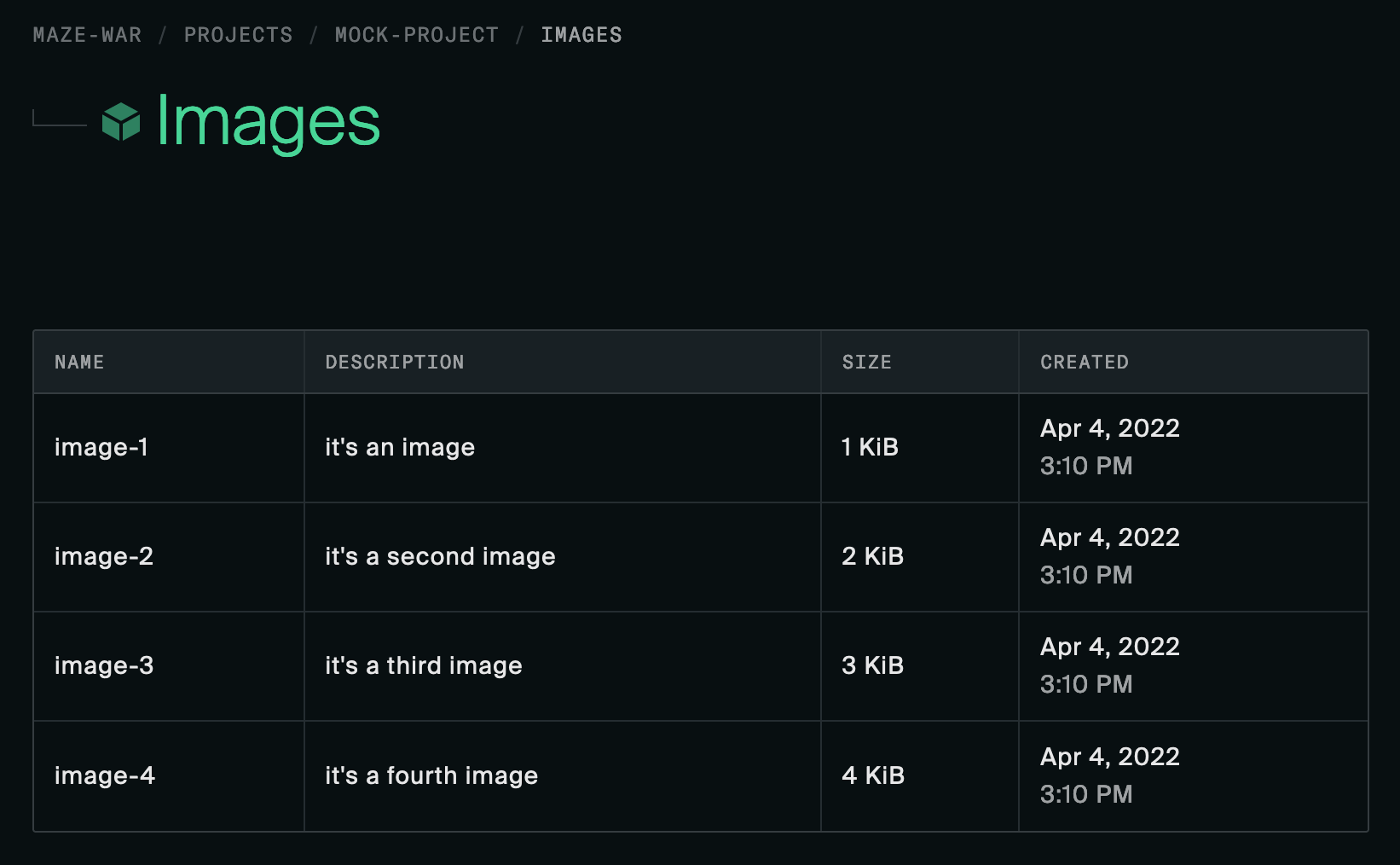Click the DESCRIPTION column header
The image size is (1400, 865).
pos(395,363)
